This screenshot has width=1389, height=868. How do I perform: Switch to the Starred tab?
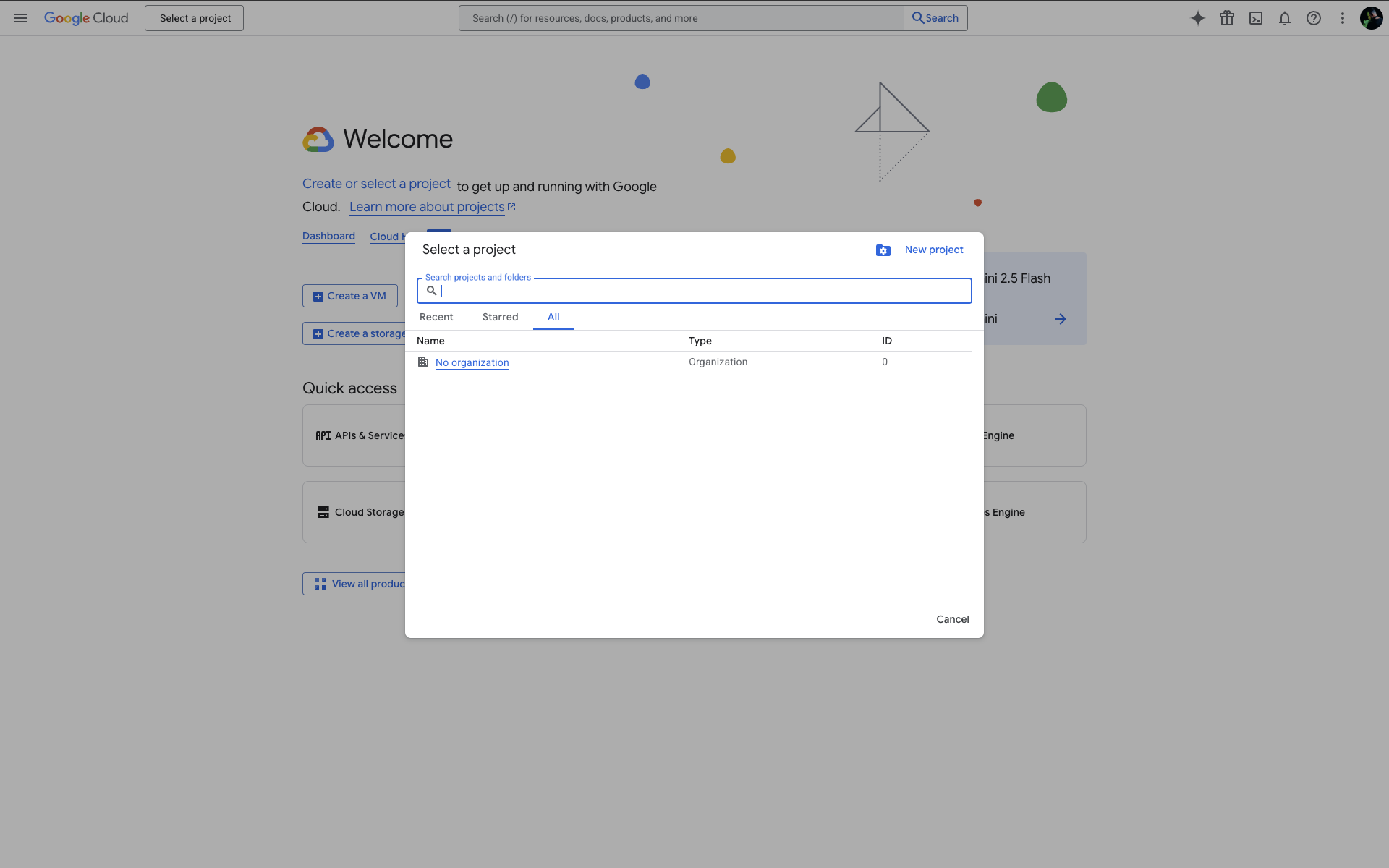pyautogui.click(x=501, y=317)
